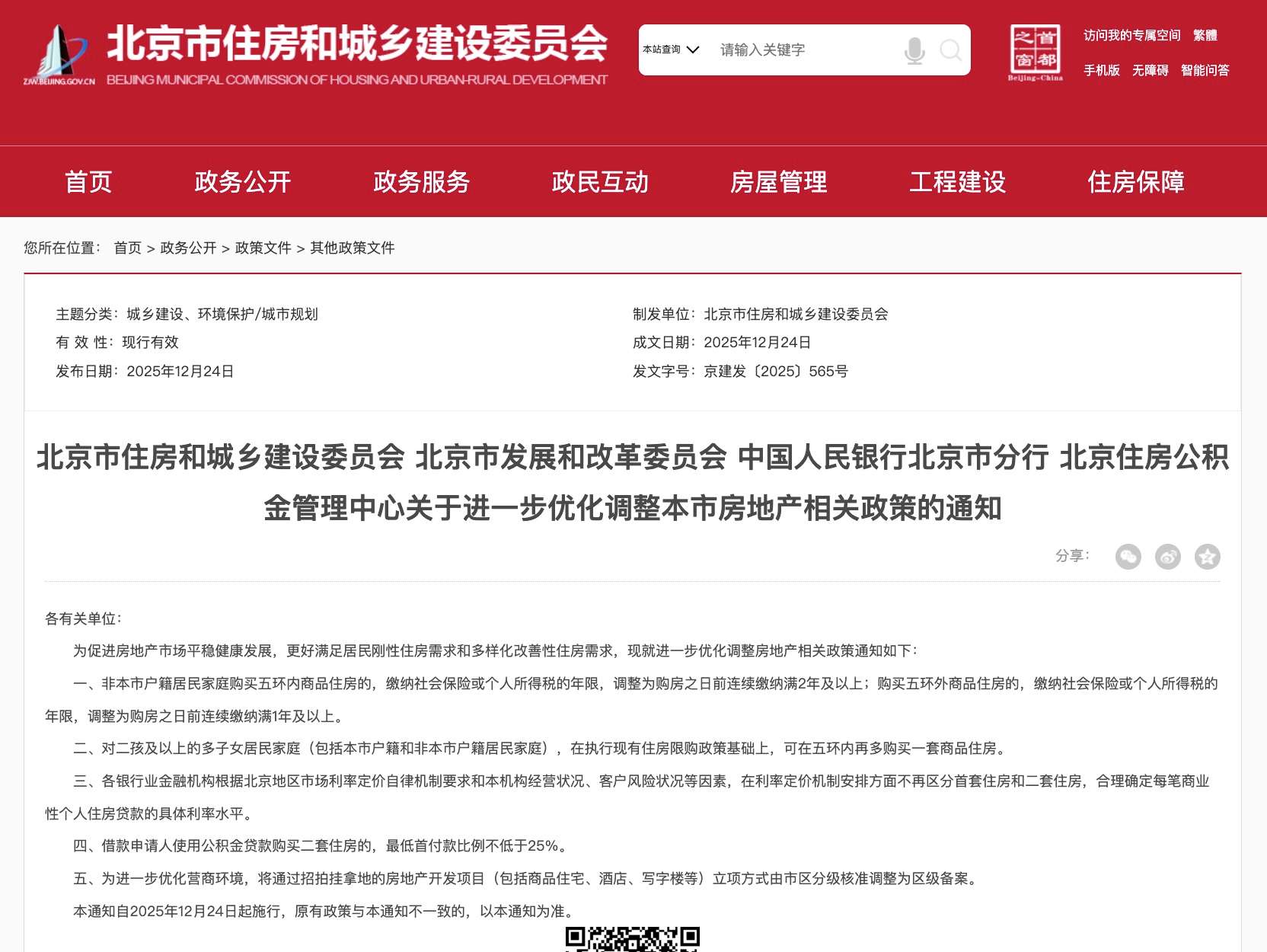The image size is (1267, 952).
Task: Click the 访问我的专属空间 link
Action: [1131, 36]
